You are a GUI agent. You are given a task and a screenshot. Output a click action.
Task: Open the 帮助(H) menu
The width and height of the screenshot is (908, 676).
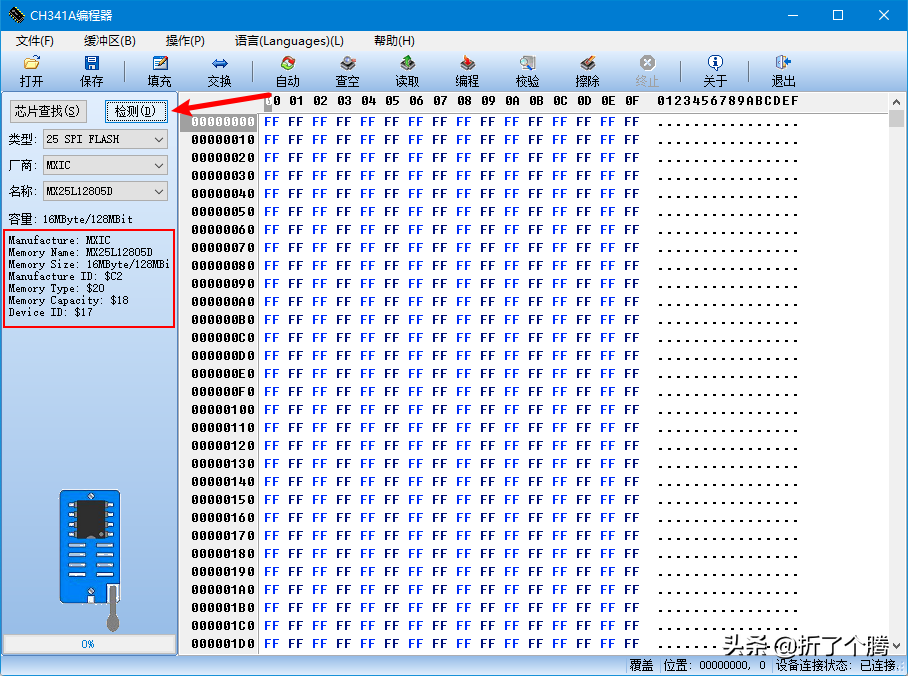[x=394, y=41]
